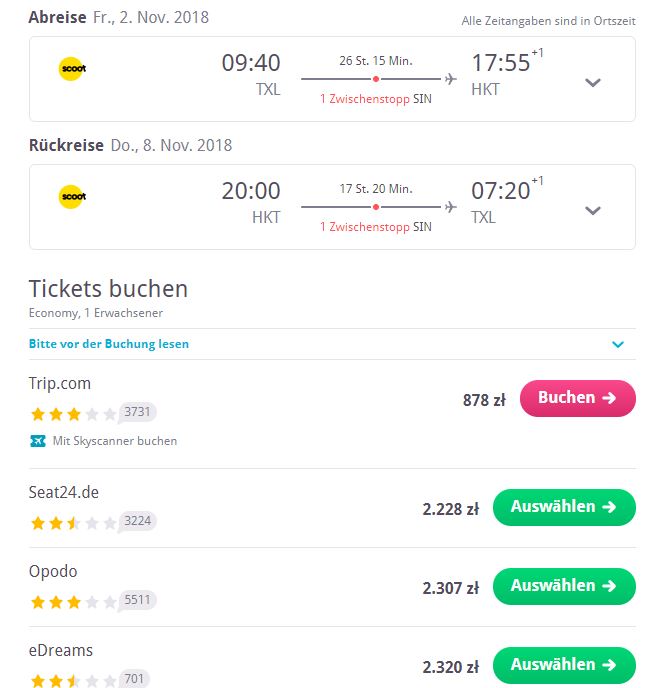Click the airplane icon on the outbound route line

click(451, 79)
